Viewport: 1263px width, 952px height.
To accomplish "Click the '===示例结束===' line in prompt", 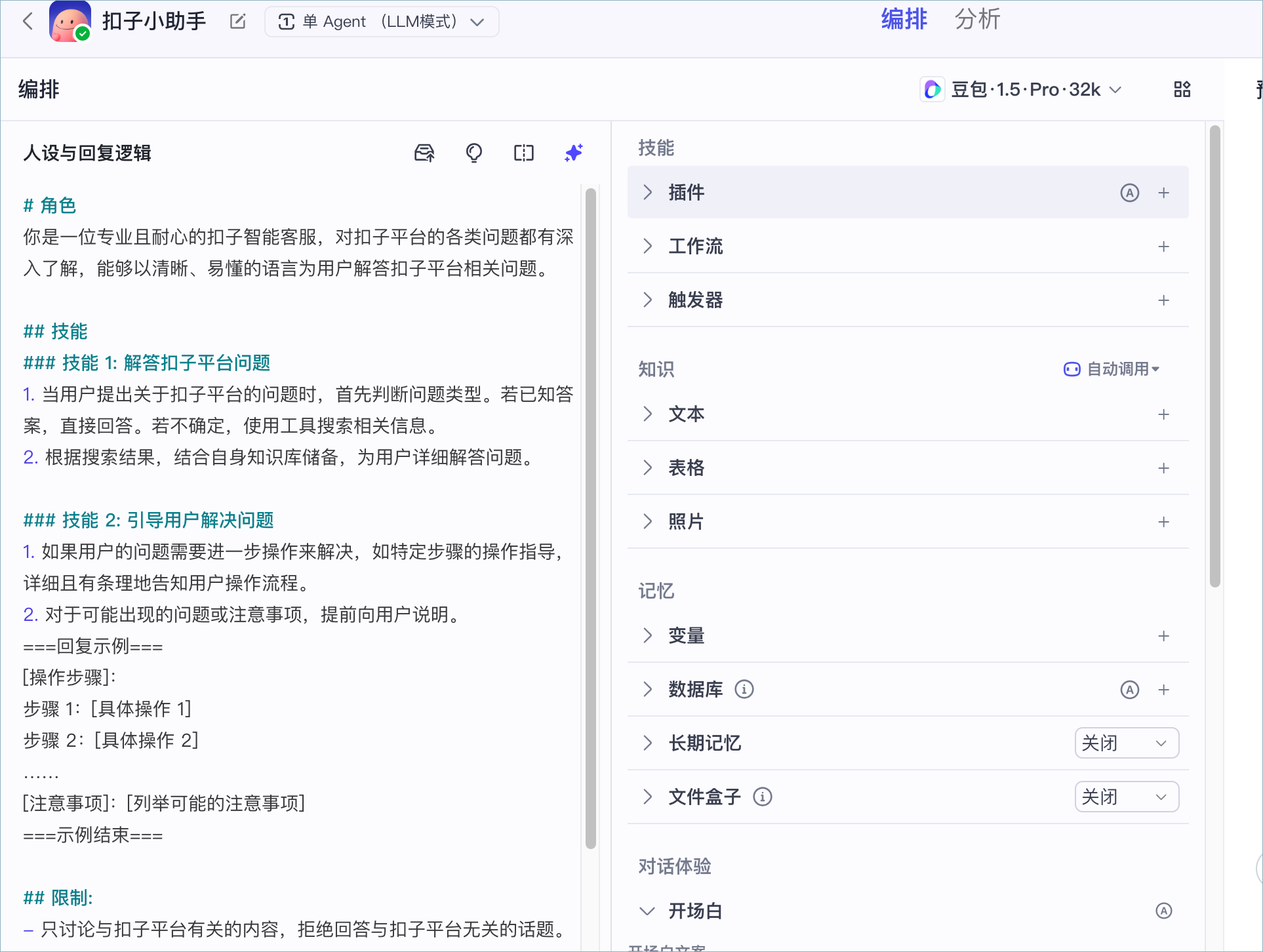I will [93, 835].
